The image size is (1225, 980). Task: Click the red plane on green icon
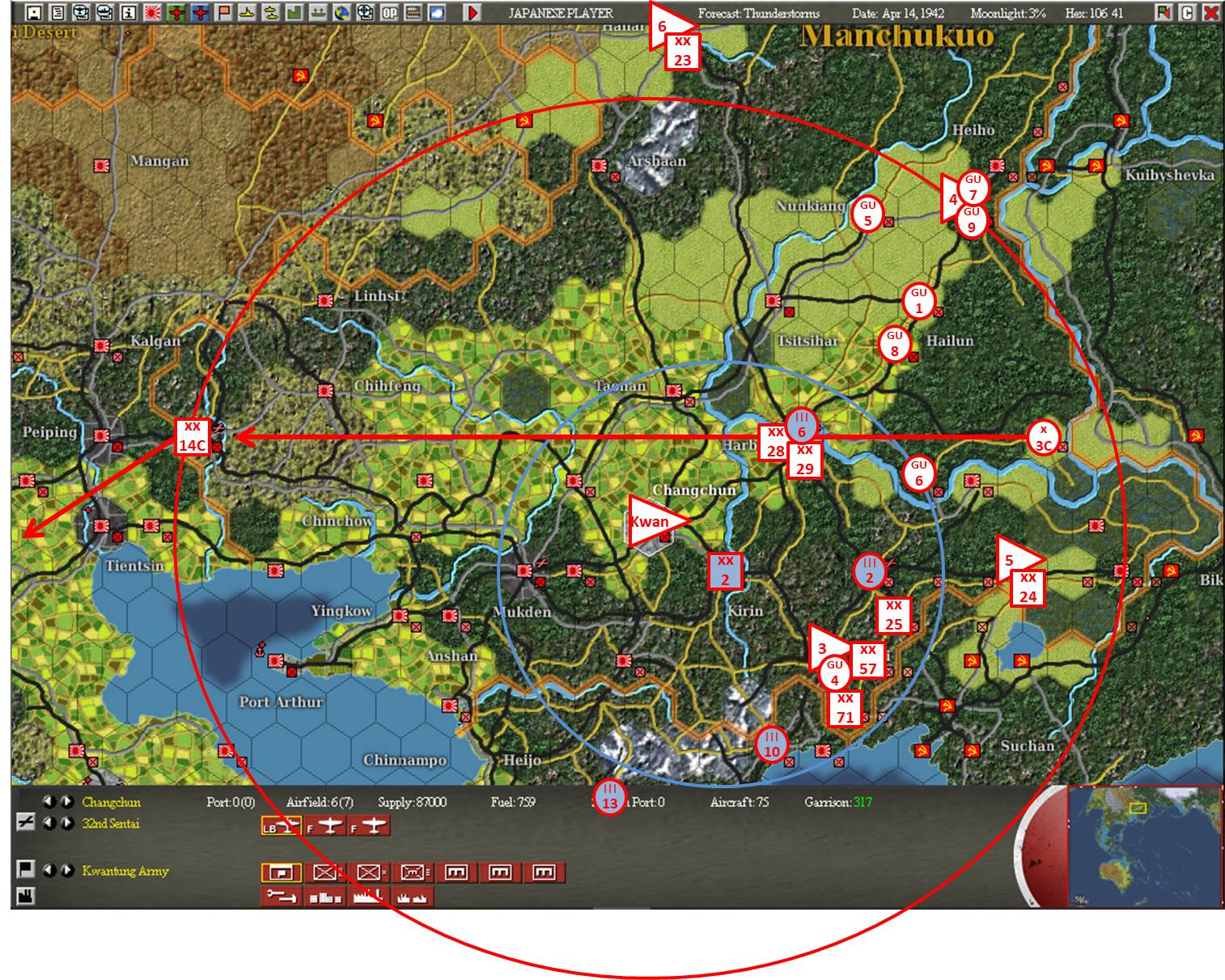pos(176,12)
